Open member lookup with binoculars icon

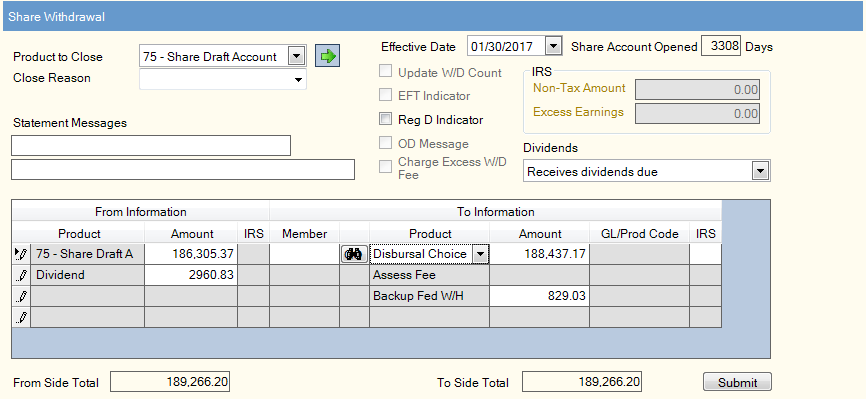pos(354,254)
